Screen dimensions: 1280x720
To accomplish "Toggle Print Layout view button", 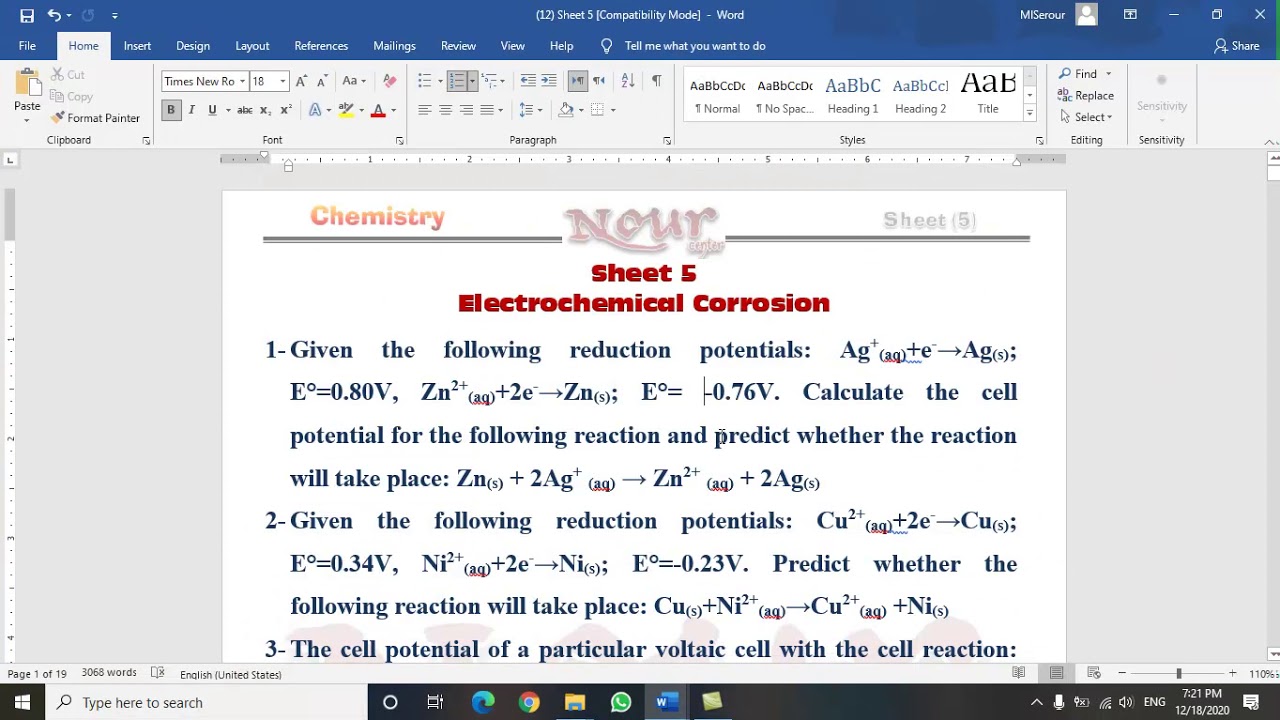I will (x=1056, y=674).
